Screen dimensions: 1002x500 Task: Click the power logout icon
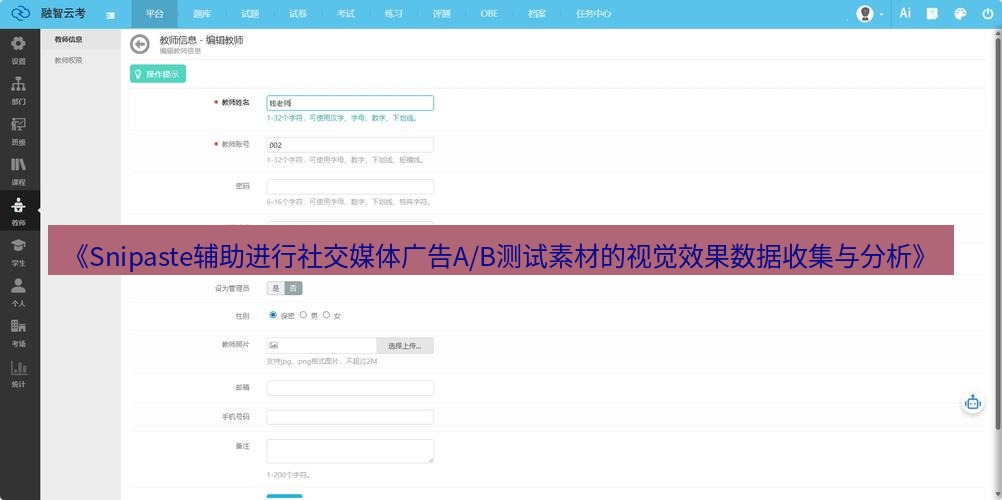click(988, 13)
